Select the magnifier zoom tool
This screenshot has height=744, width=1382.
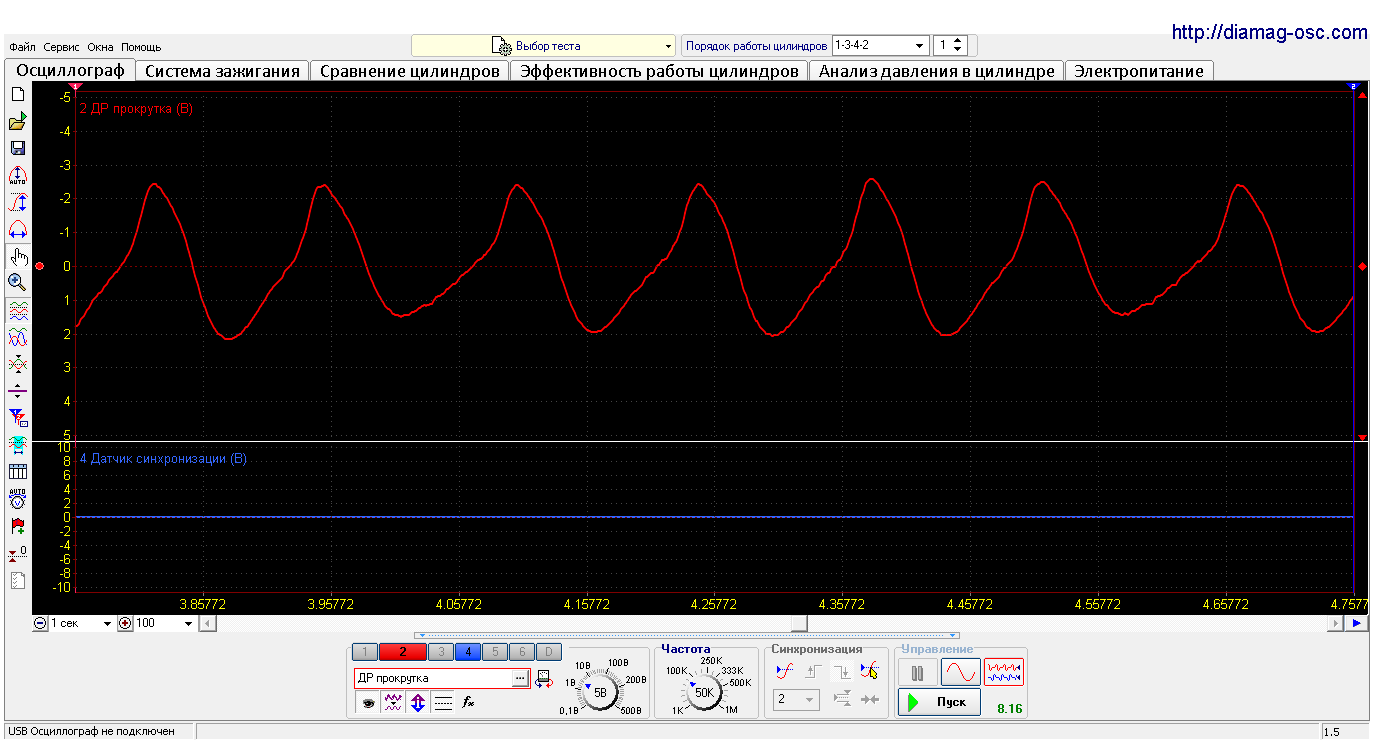pos(17,282)
